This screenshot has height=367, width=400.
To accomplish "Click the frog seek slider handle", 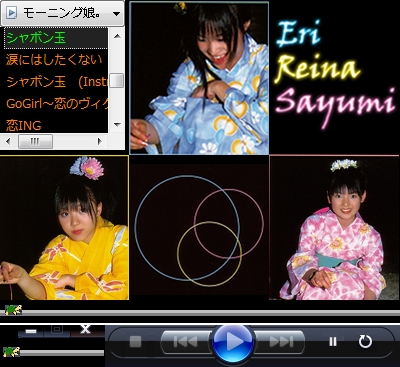I will 13,310.
